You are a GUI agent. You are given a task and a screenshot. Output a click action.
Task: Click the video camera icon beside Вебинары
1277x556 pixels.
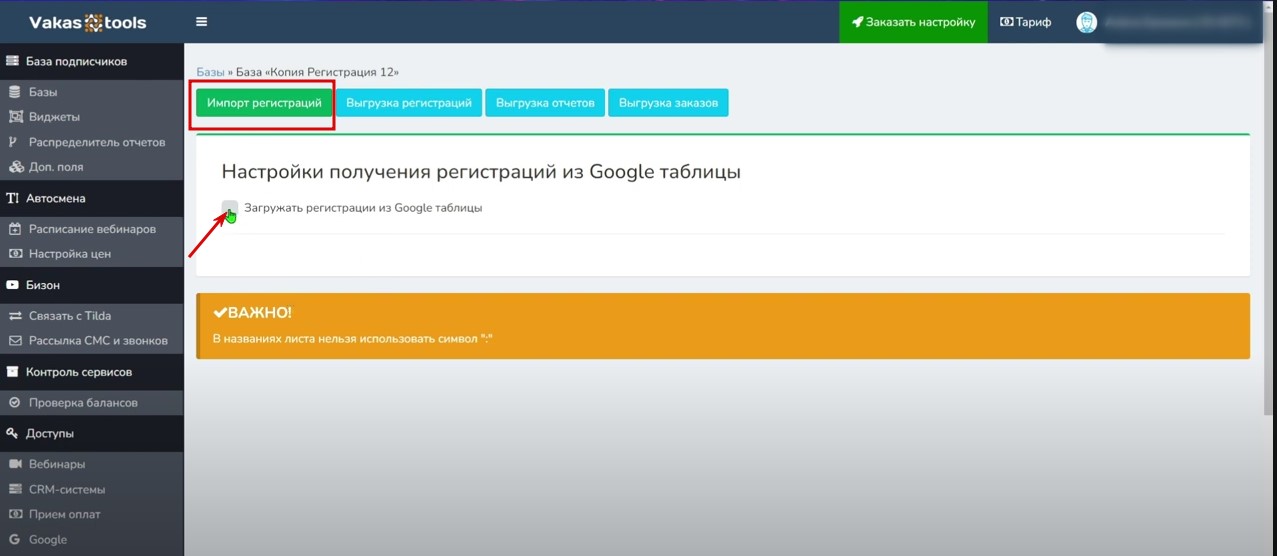[x=15, y=465]
